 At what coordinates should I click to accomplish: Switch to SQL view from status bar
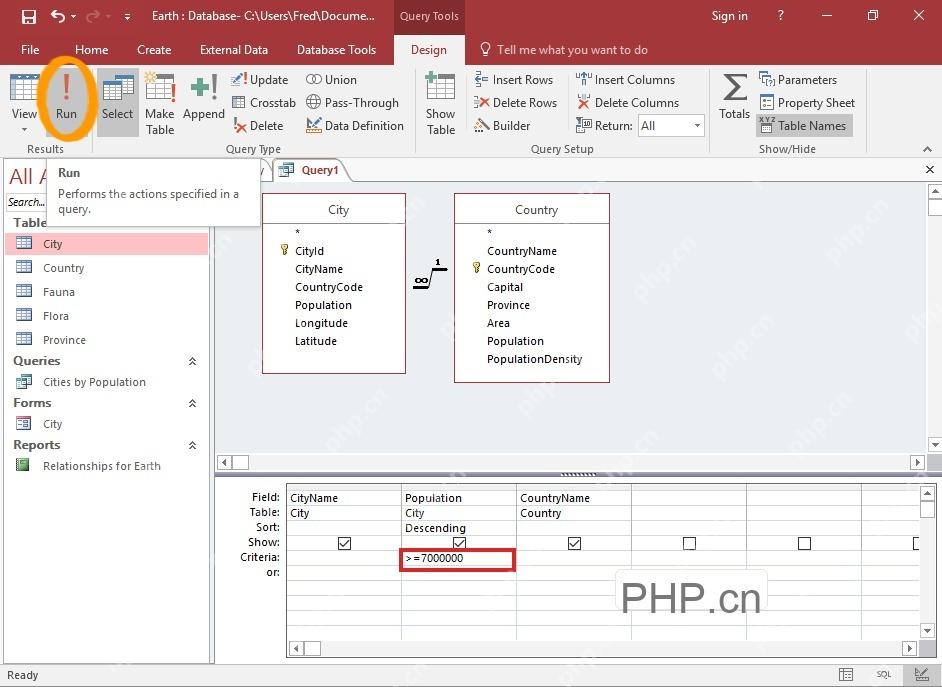(883, 674)
